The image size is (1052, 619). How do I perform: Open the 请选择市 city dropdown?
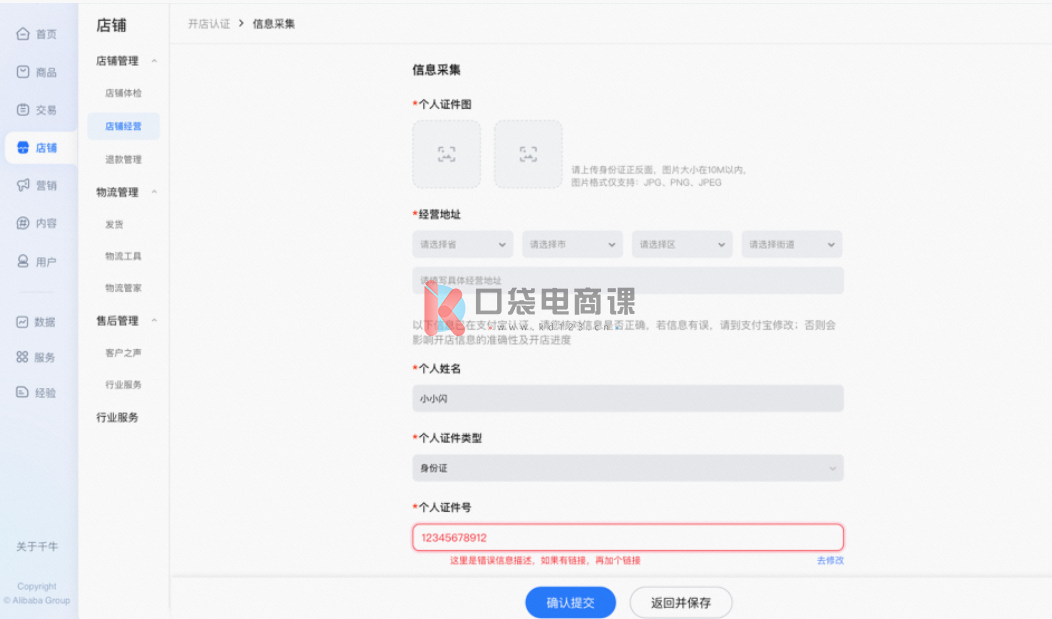pos(572,244)
